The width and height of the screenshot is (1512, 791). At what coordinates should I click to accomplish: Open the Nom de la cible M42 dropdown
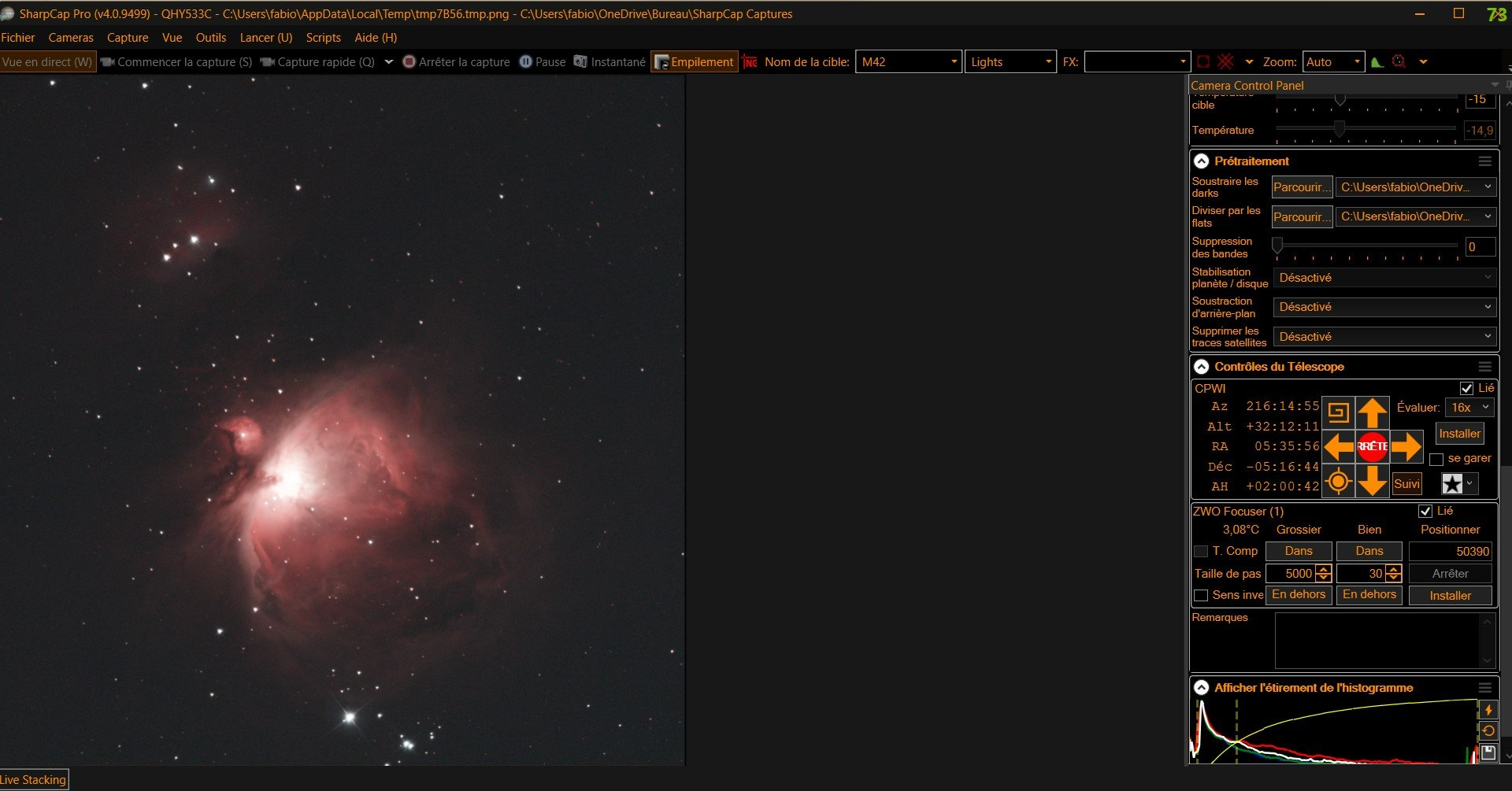(x=908, y=62)
